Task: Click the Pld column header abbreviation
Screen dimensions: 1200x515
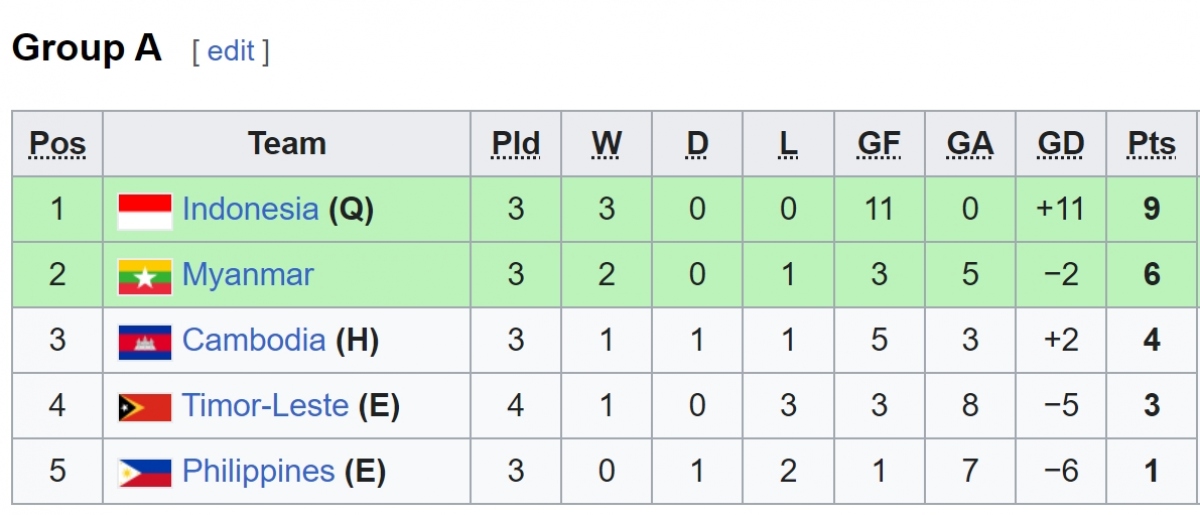Action: 516,145
